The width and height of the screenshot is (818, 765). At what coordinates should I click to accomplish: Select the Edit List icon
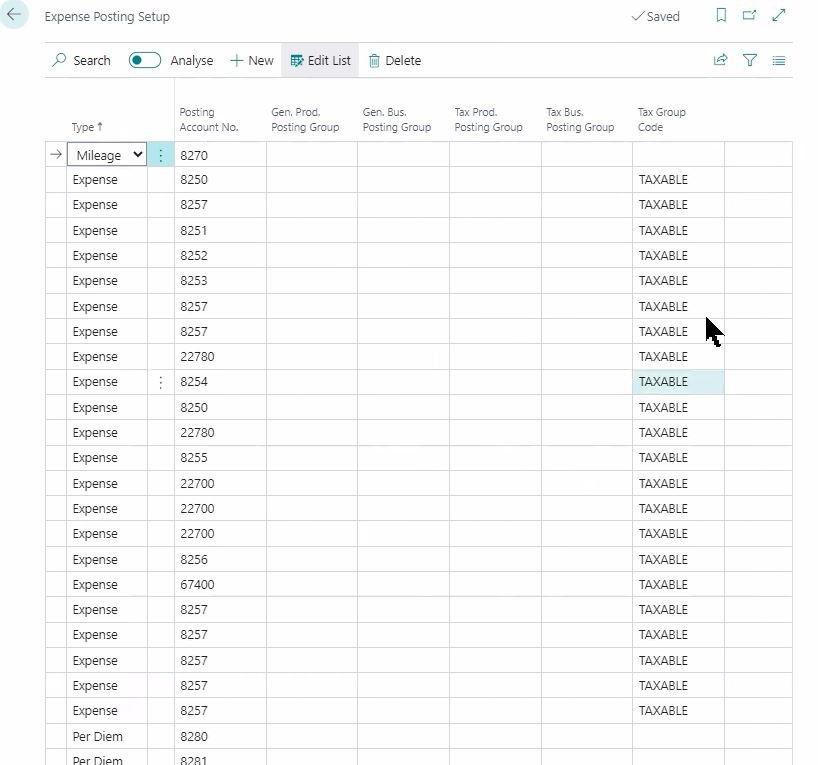pos(320,60)
